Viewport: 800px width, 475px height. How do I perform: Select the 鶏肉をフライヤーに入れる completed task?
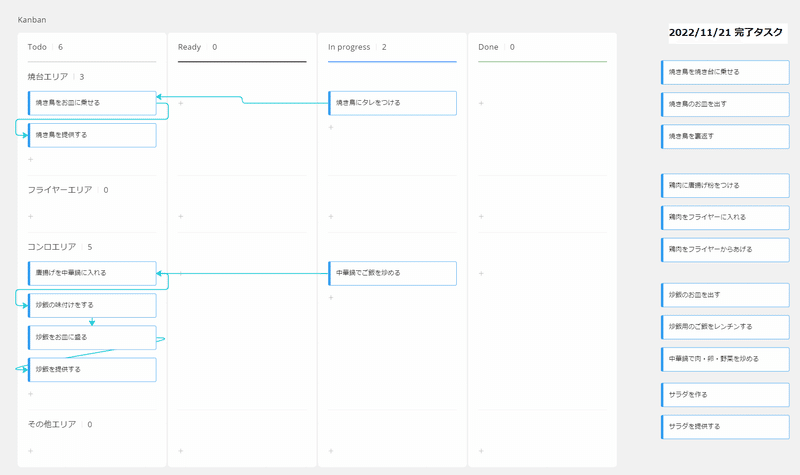[725, 217]
